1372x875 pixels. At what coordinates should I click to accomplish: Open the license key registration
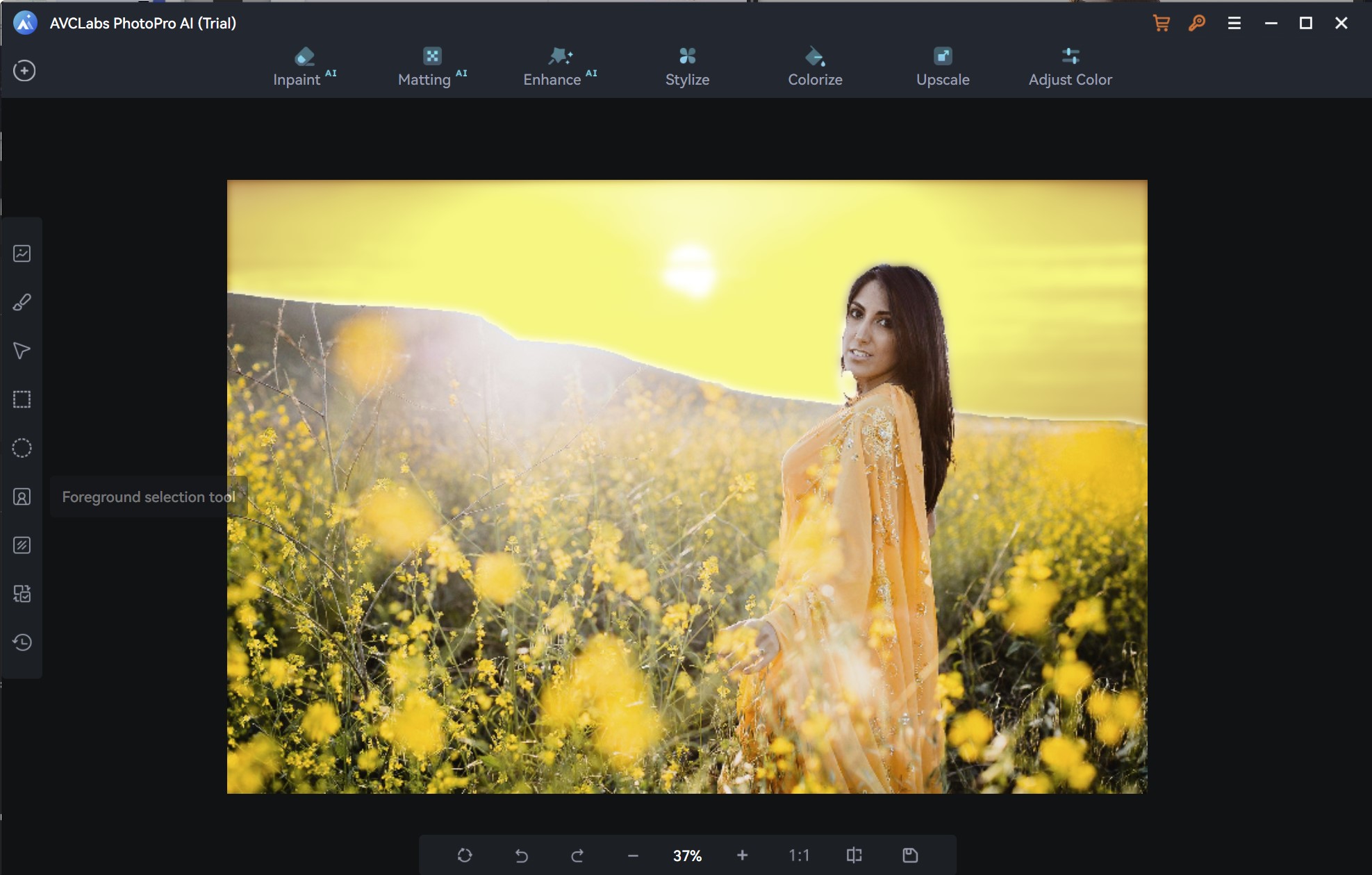[1196, 23]
